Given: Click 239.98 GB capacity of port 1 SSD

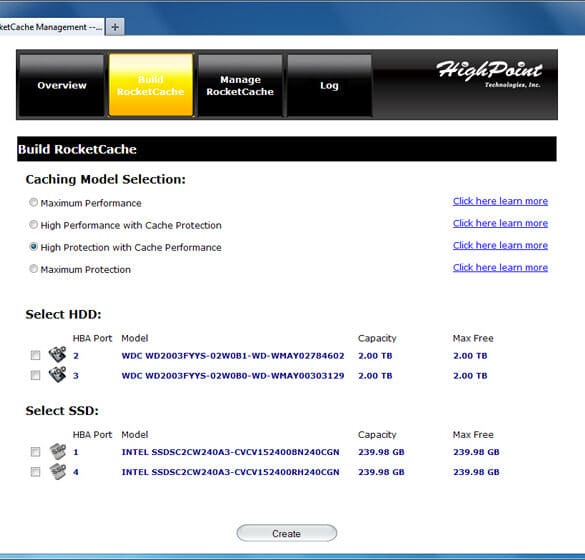Looking at the screenshot, I should [381, 452].
